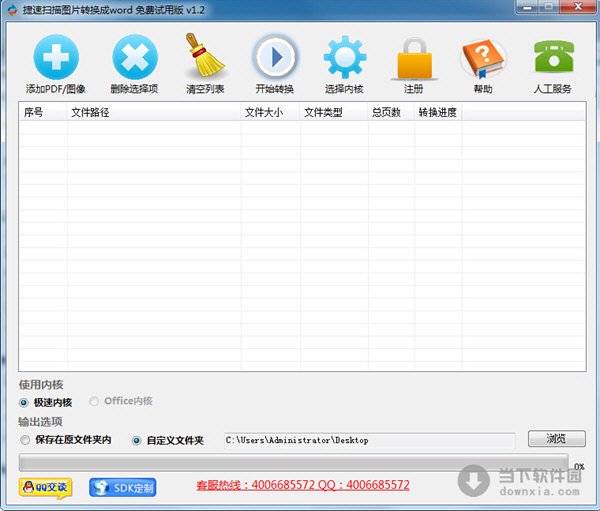
Task: Open 选择内核 gear icon
Action: click(x=345, y=57)
